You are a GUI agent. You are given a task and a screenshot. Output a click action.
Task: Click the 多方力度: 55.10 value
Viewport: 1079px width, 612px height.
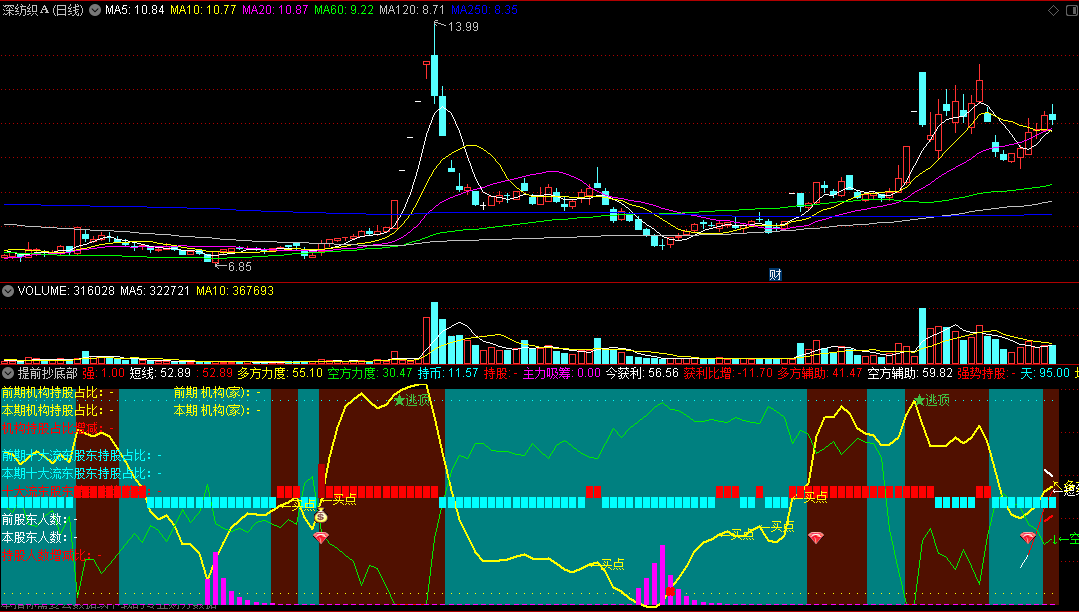point(280,373)
